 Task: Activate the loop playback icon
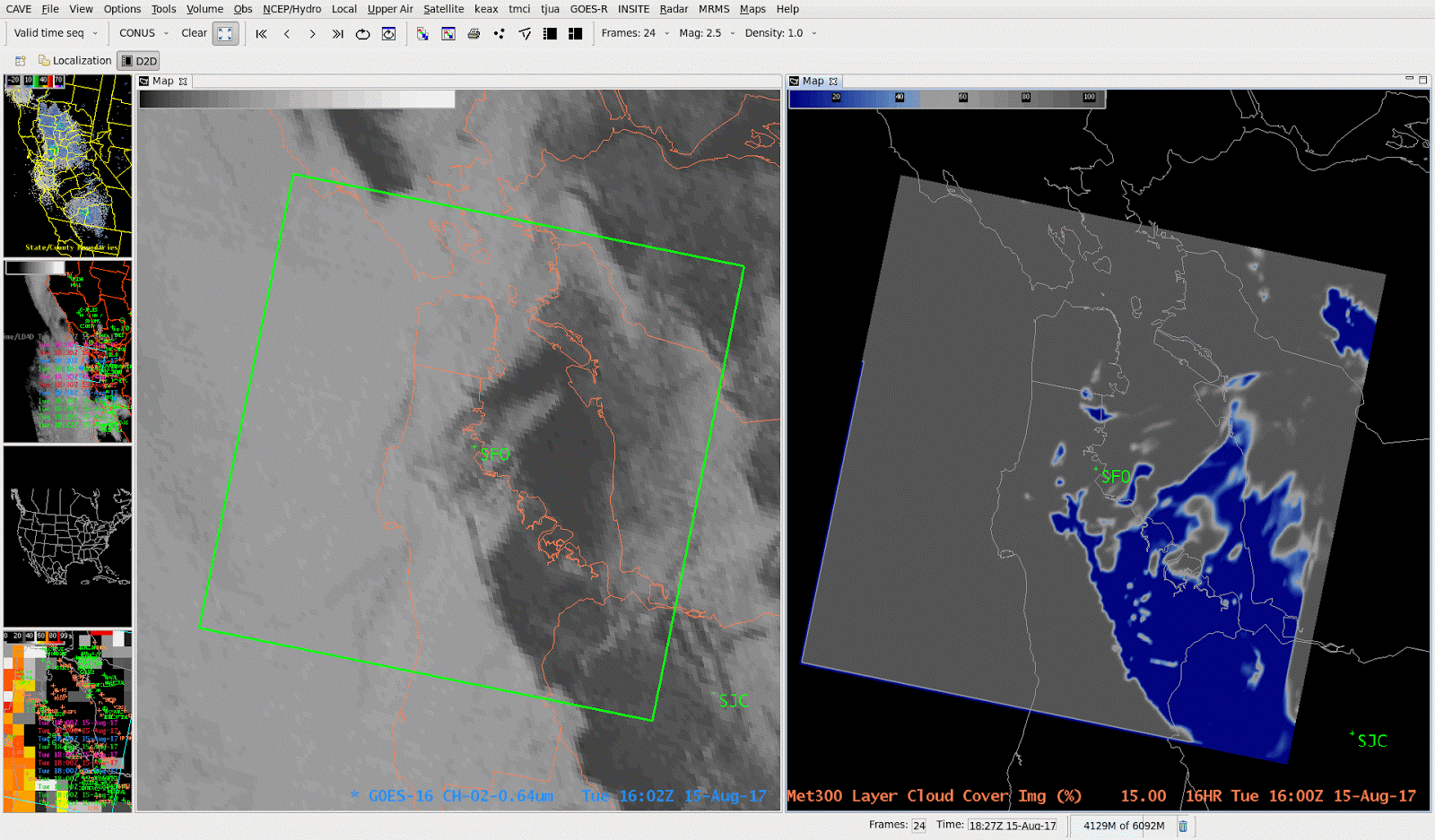coord(362,34)
